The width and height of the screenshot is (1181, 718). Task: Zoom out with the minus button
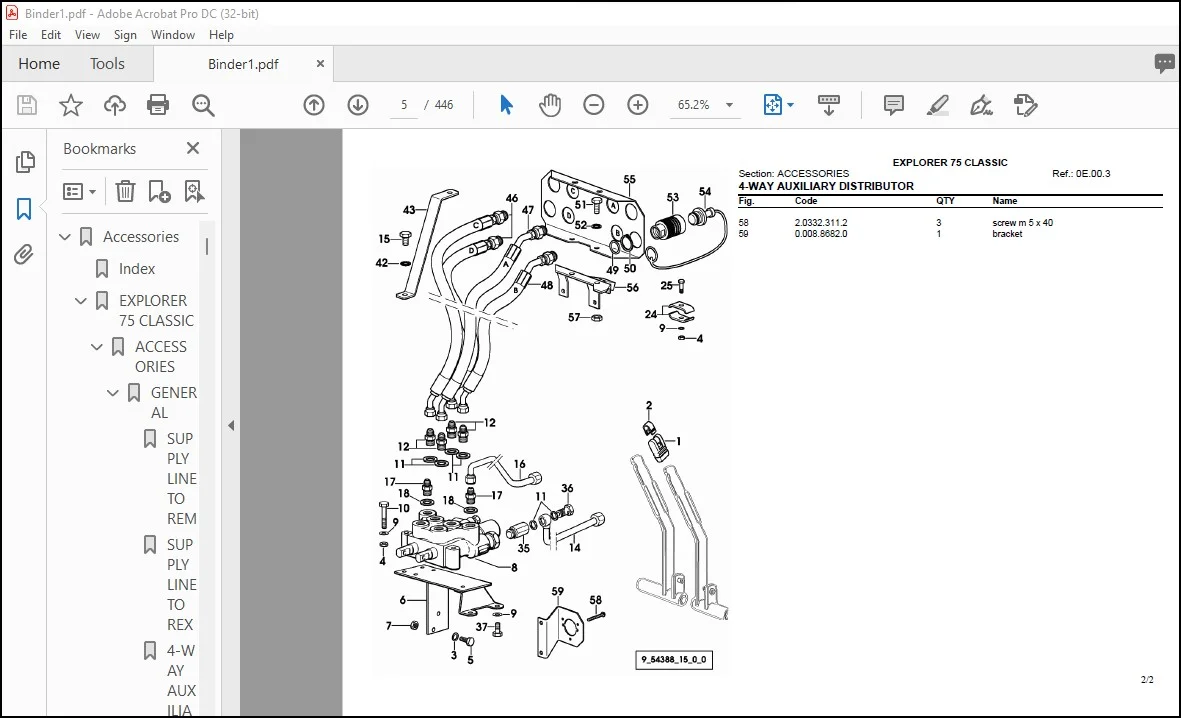click(x=594, y=105)
